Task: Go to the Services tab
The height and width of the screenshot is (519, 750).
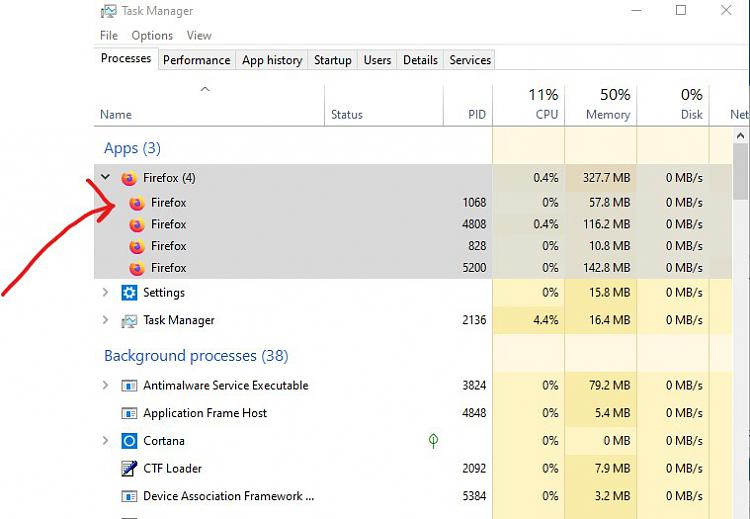Action: click(x=470, y=60)
